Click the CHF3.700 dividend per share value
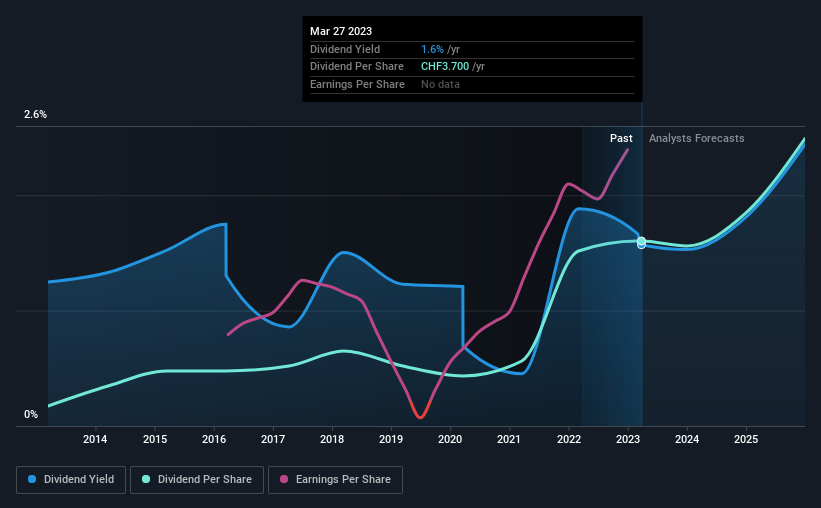 click(445, 67)
